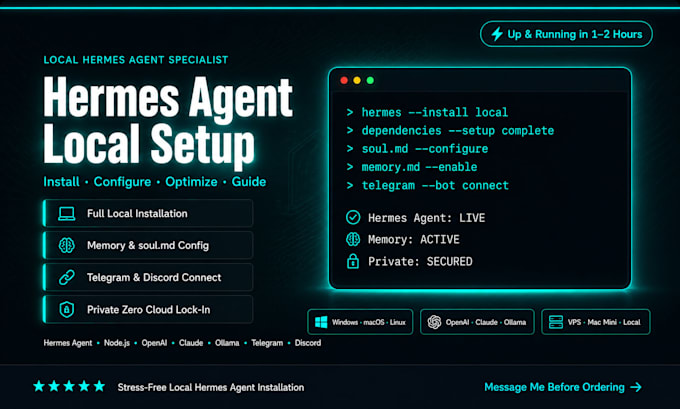Viewport: 680px width, 409px height.
Task: Click the first rating star
Action: 39,386
